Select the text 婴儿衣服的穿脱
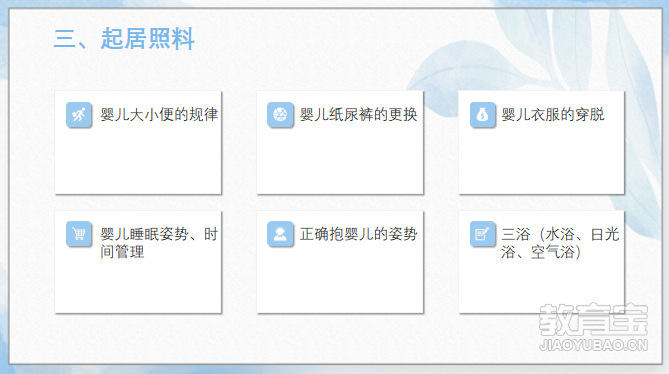669x374 pixels. (x=553, y=115)
